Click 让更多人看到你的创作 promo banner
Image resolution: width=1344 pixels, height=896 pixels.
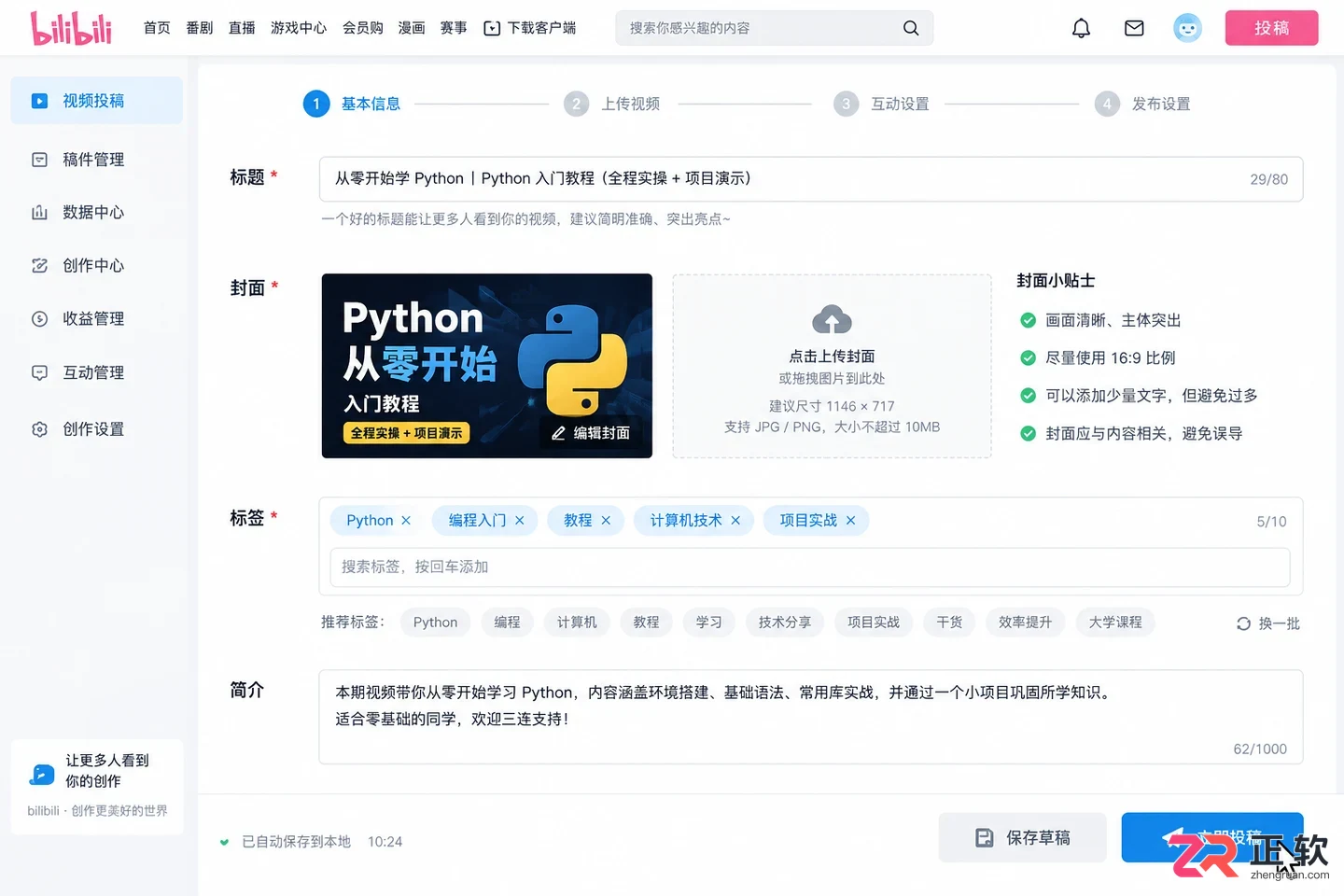[97, 786]
